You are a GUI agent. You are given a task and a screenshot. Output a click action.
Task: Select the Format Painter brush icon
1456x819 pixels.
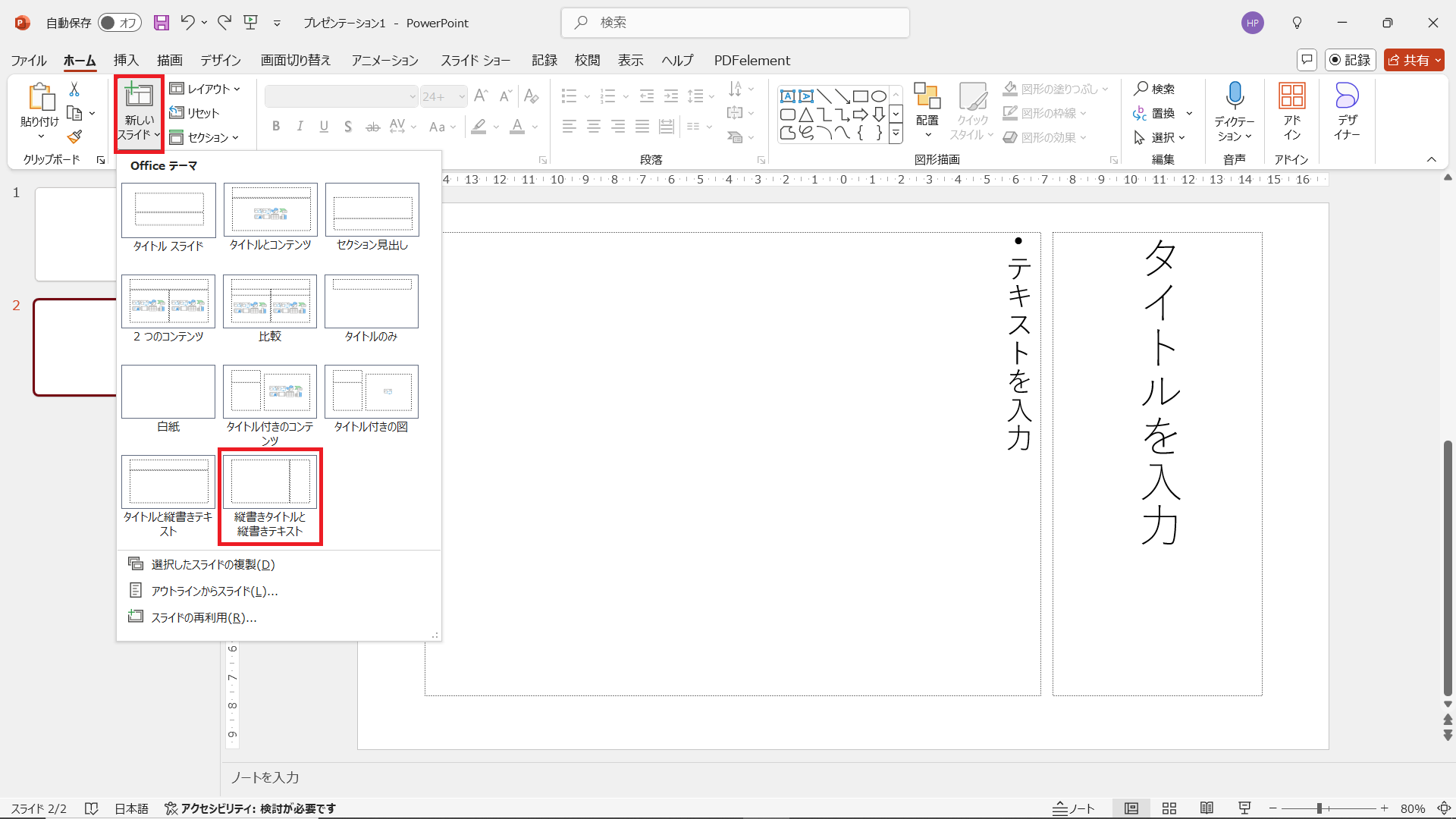(74, 137)
